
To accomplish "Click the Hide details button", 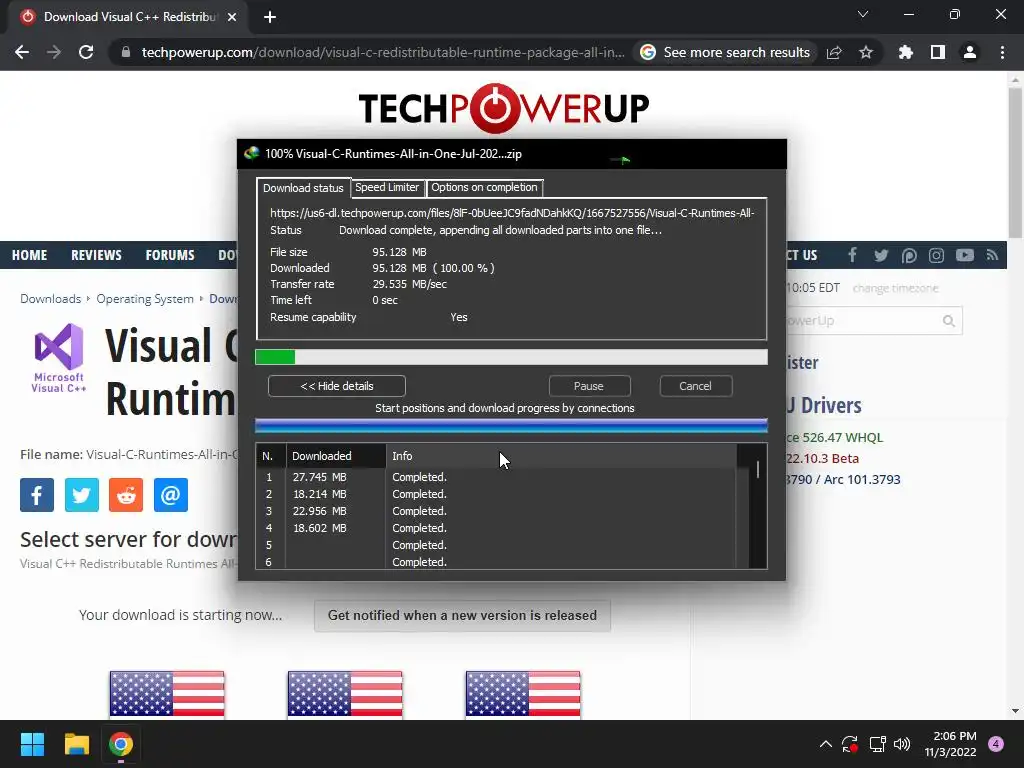I will click(x=337, y=386).
